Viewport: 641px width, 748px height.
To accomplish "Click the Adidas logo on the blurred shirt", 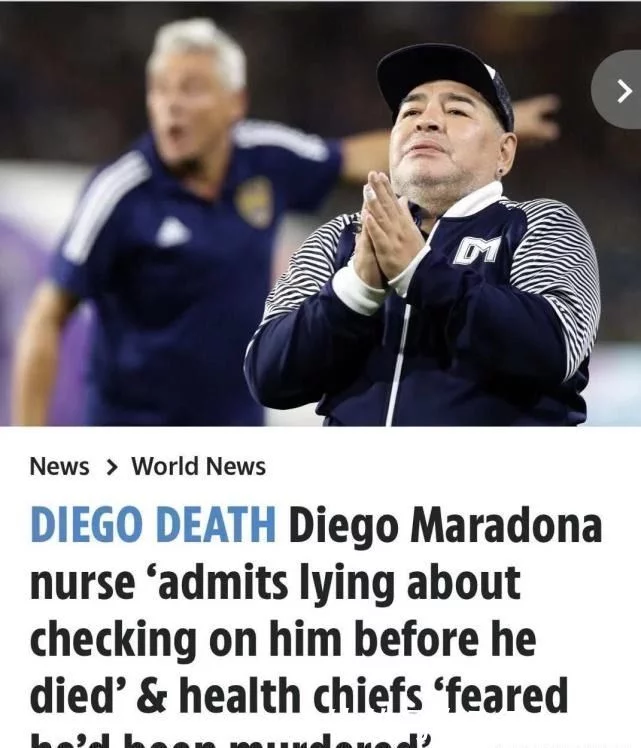I will [x=173, y=230].
